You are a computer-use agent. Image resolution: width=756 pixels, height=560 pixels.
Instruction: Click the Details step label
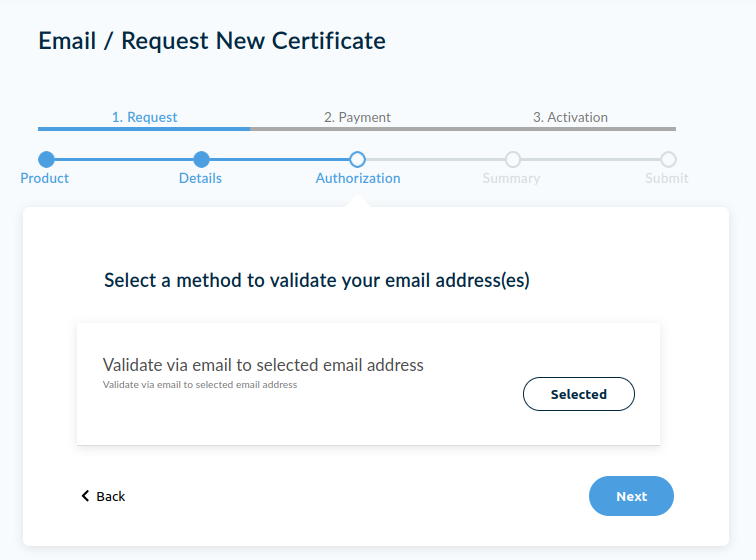click(200, 178)
